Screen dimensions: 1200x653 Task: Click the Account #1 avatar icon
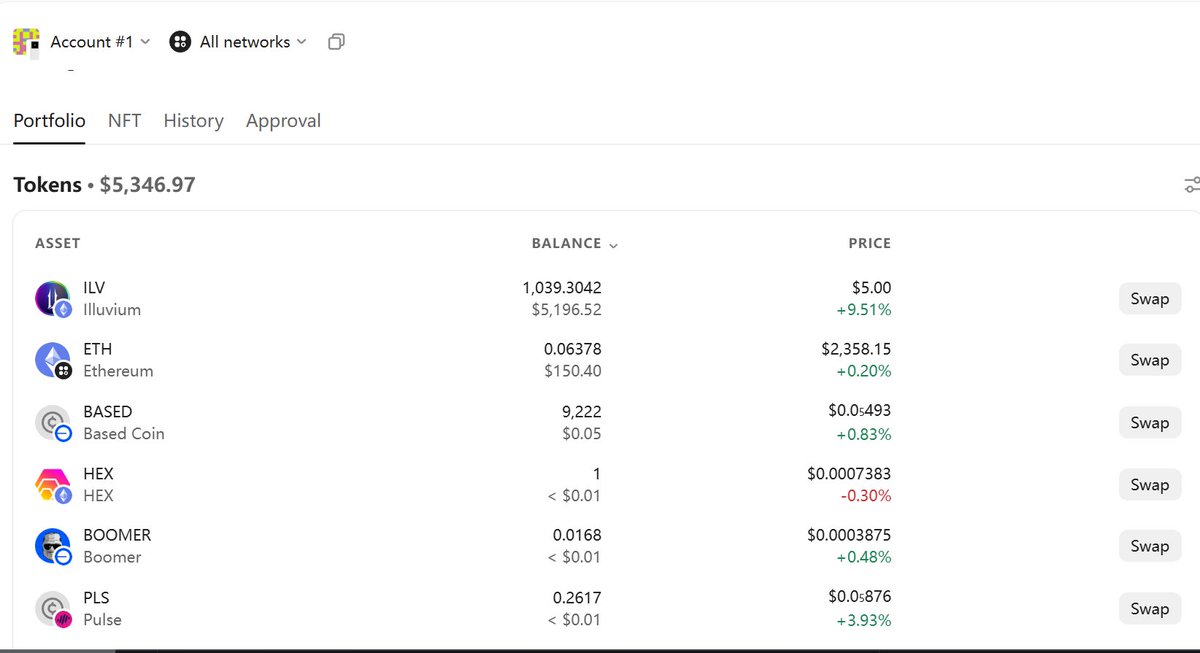[x=26, y=42]
